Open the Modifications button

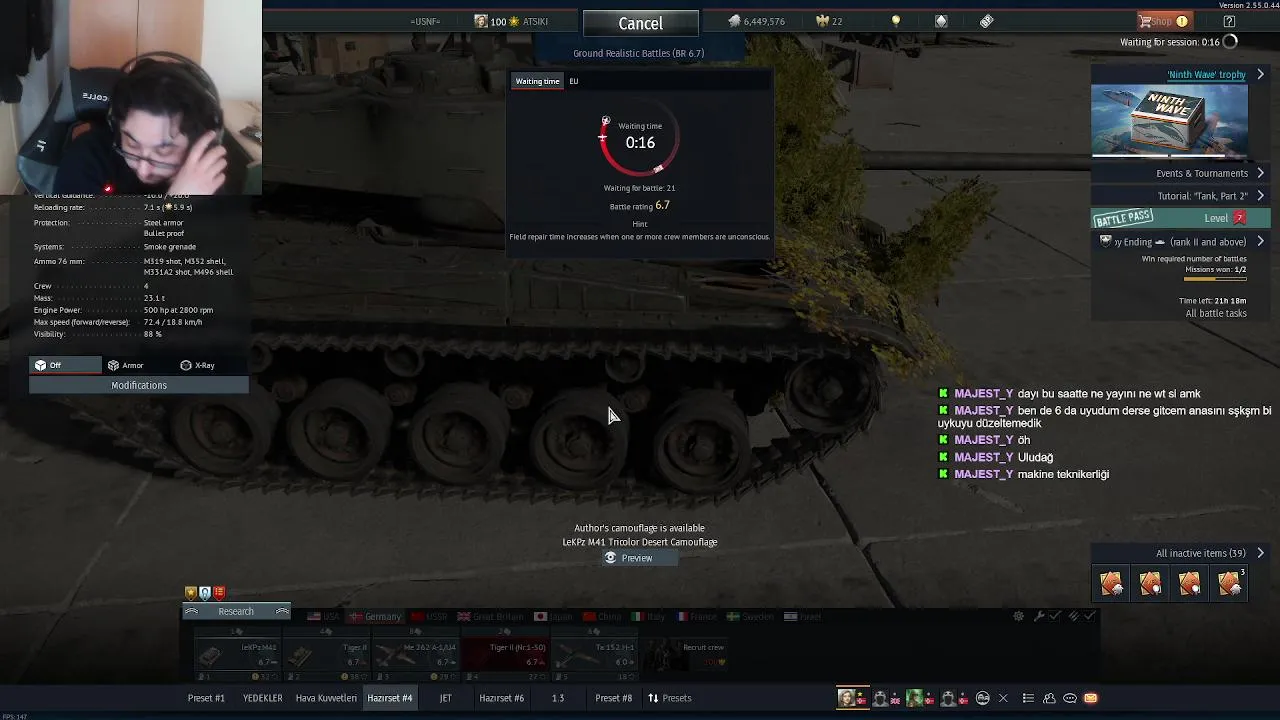pyautogui.click(x=139, y=385)
